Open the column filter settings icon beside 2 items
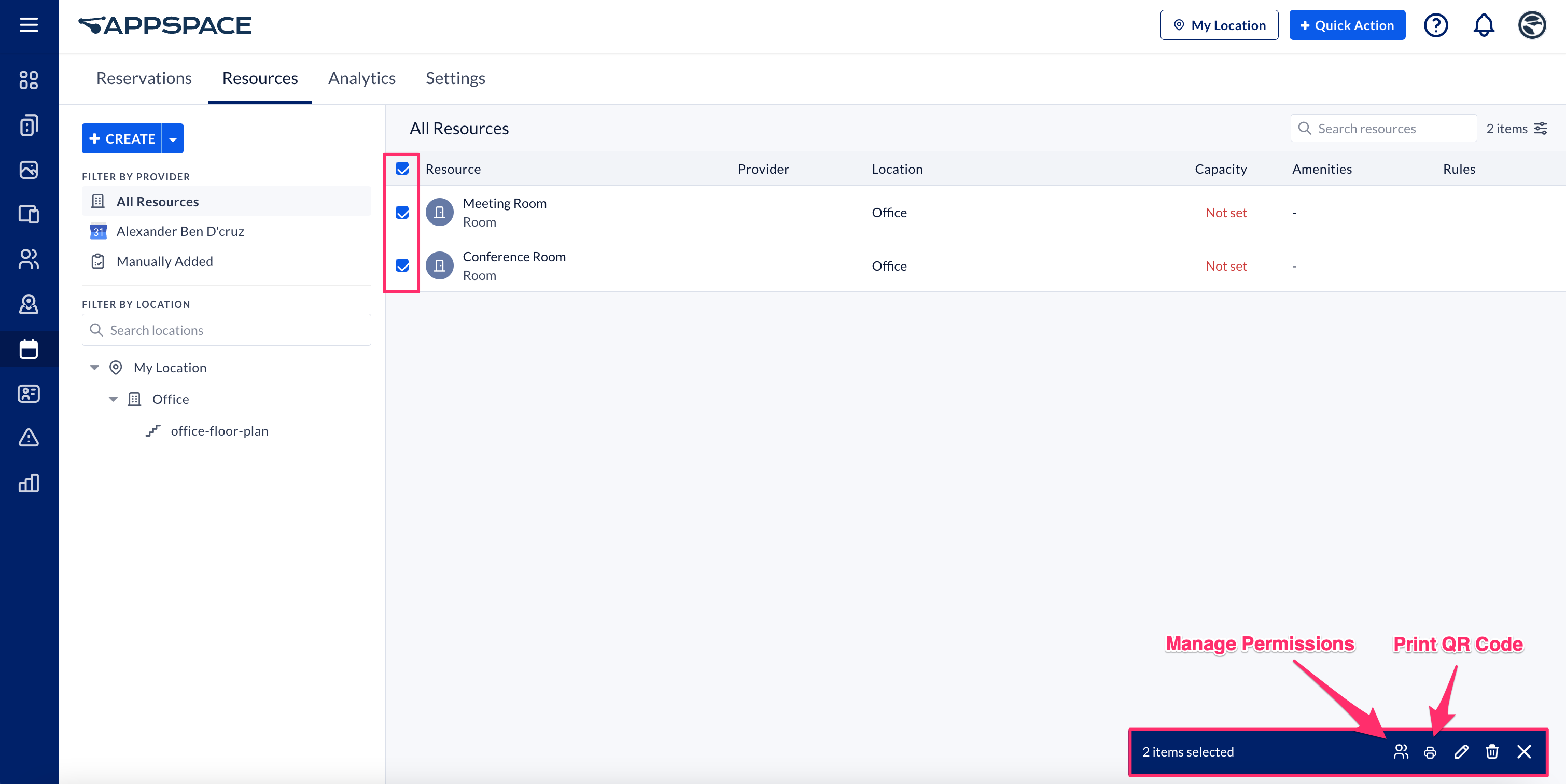The height and width of the screenshot is (784, 1566). click(x=1541, y=128)
